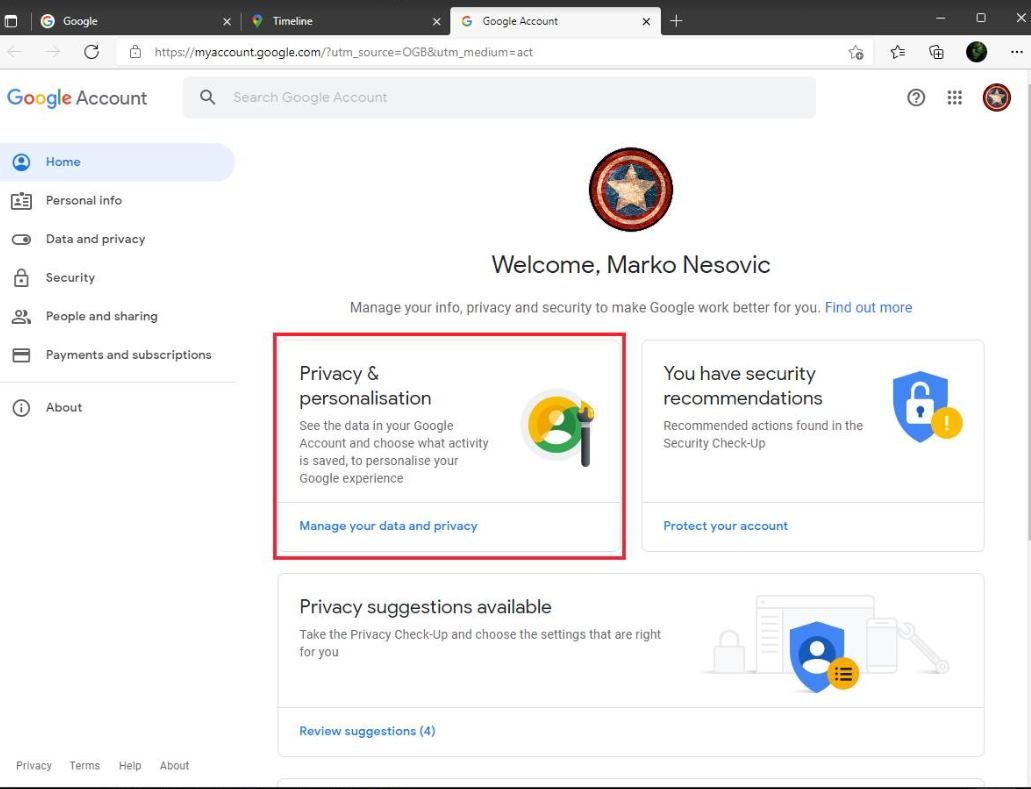Click the search magnifier in the search bar

(x=207, y=97)
